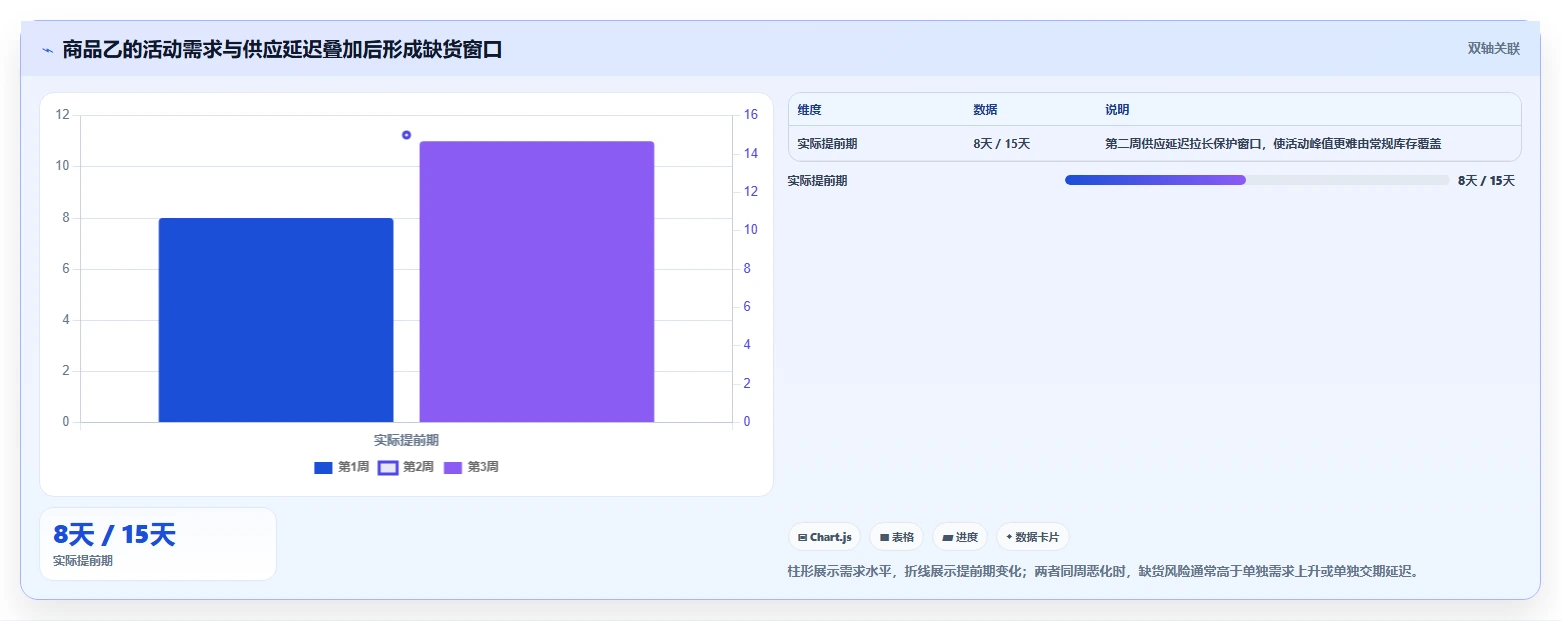Click the 实际提前期 x-axis label under bars
1561x621 pixels.
click(x=406, y=440)
